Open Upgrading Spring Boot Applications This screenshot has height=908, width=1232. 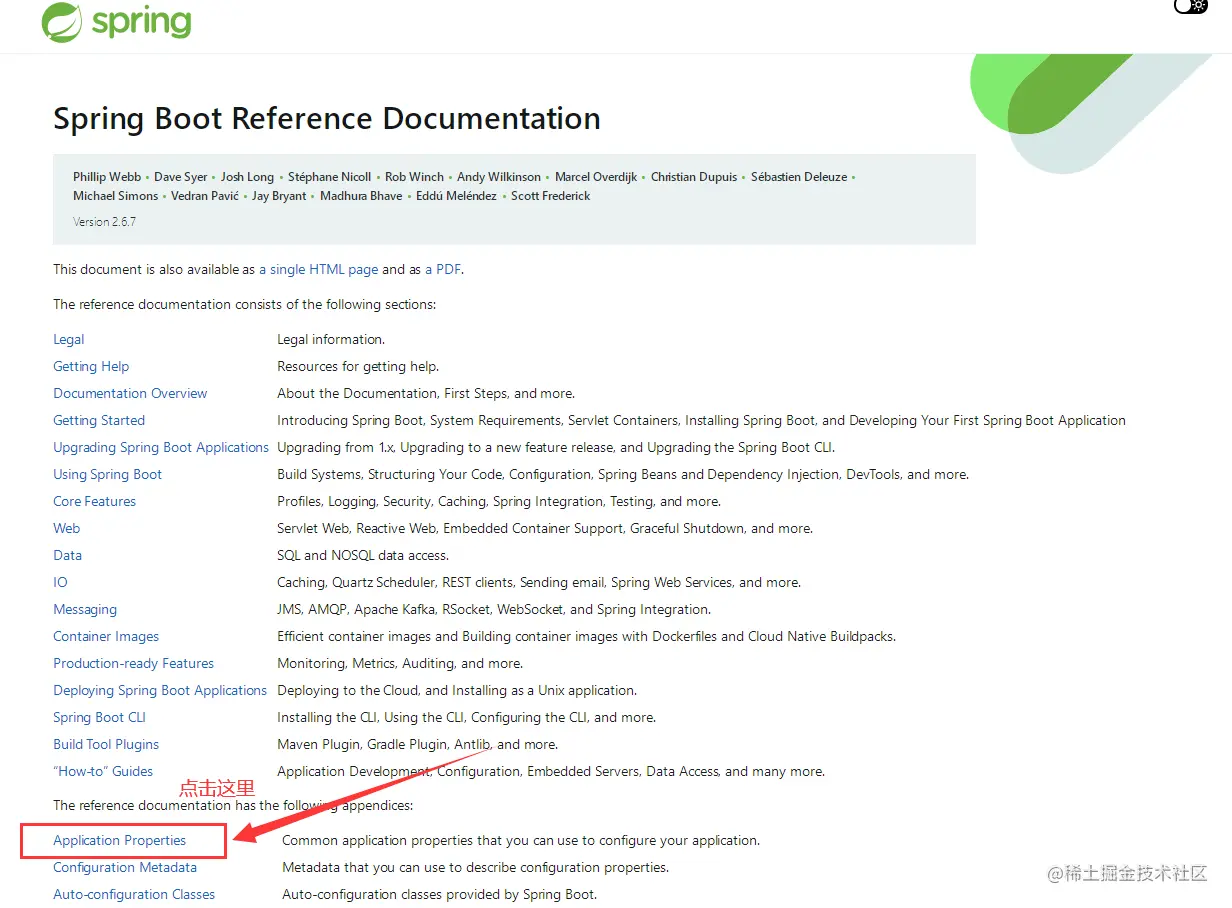(161, 448)
